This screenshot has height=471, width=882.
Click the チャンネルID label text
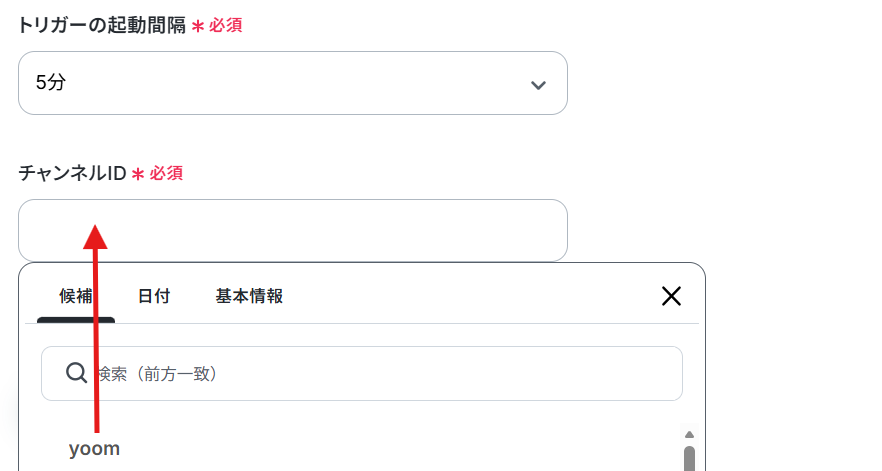[x=73, y=173]
